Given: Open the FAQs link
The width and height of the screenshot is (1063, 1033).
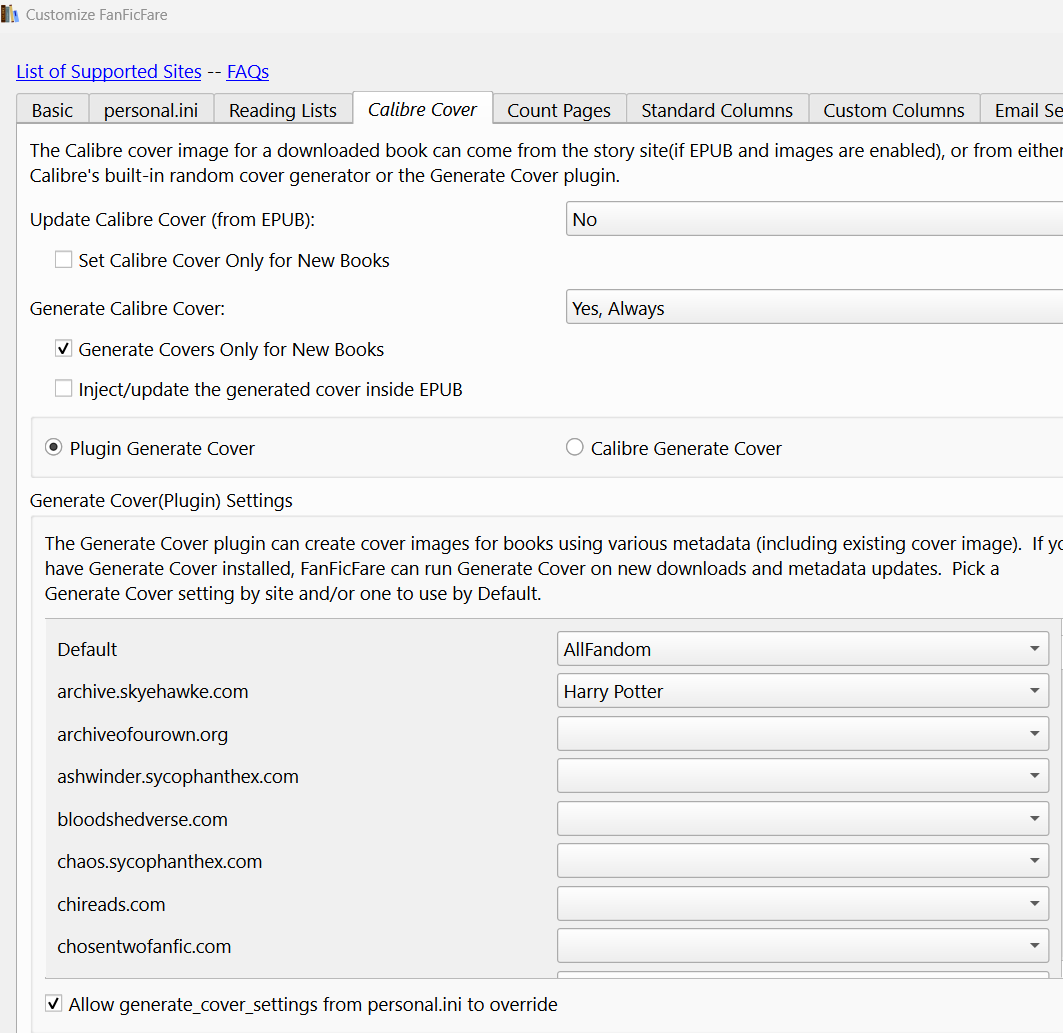Looking at the screenshot, I should (248, 72).
